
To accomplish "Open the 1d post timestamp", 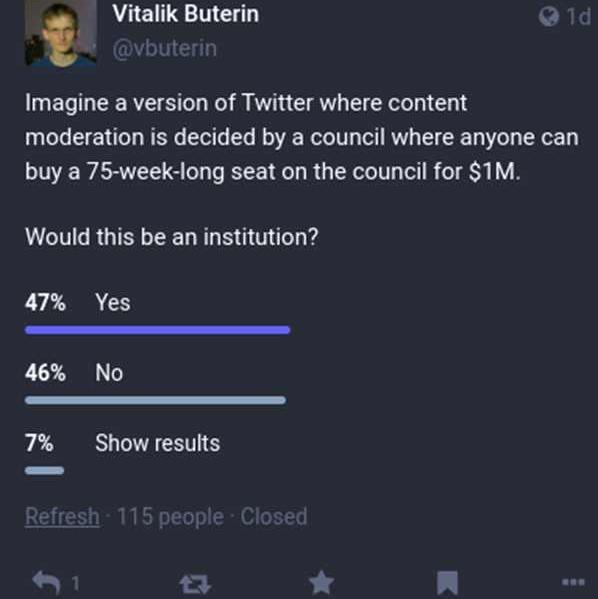I will point(579,17).
